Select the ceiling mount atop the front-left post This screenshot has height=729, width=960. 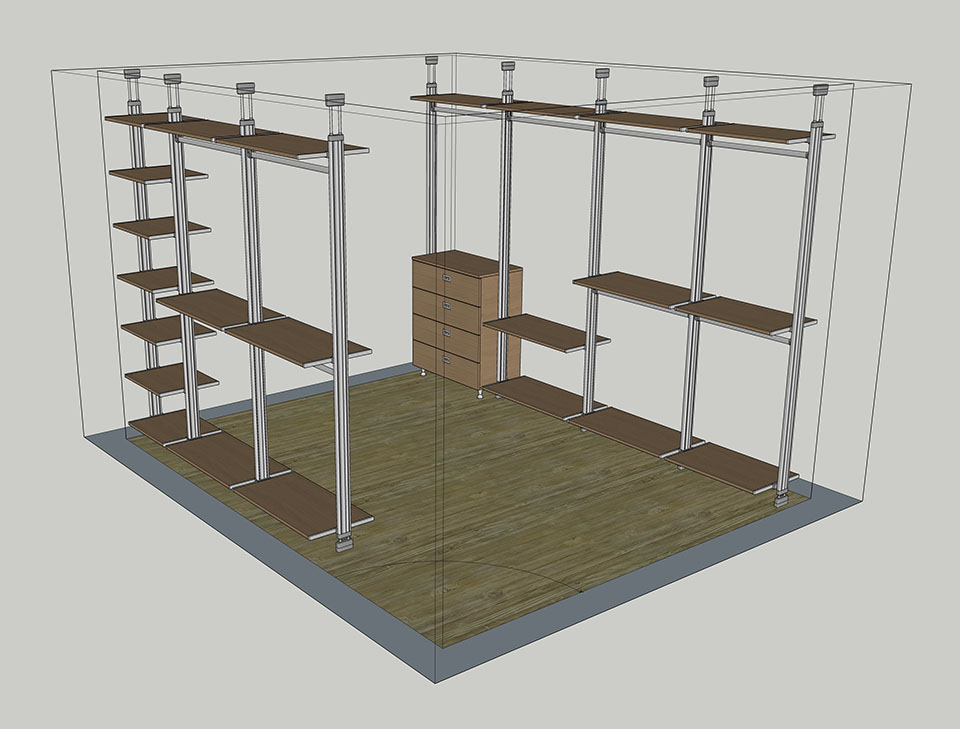(x=334, y=101)
